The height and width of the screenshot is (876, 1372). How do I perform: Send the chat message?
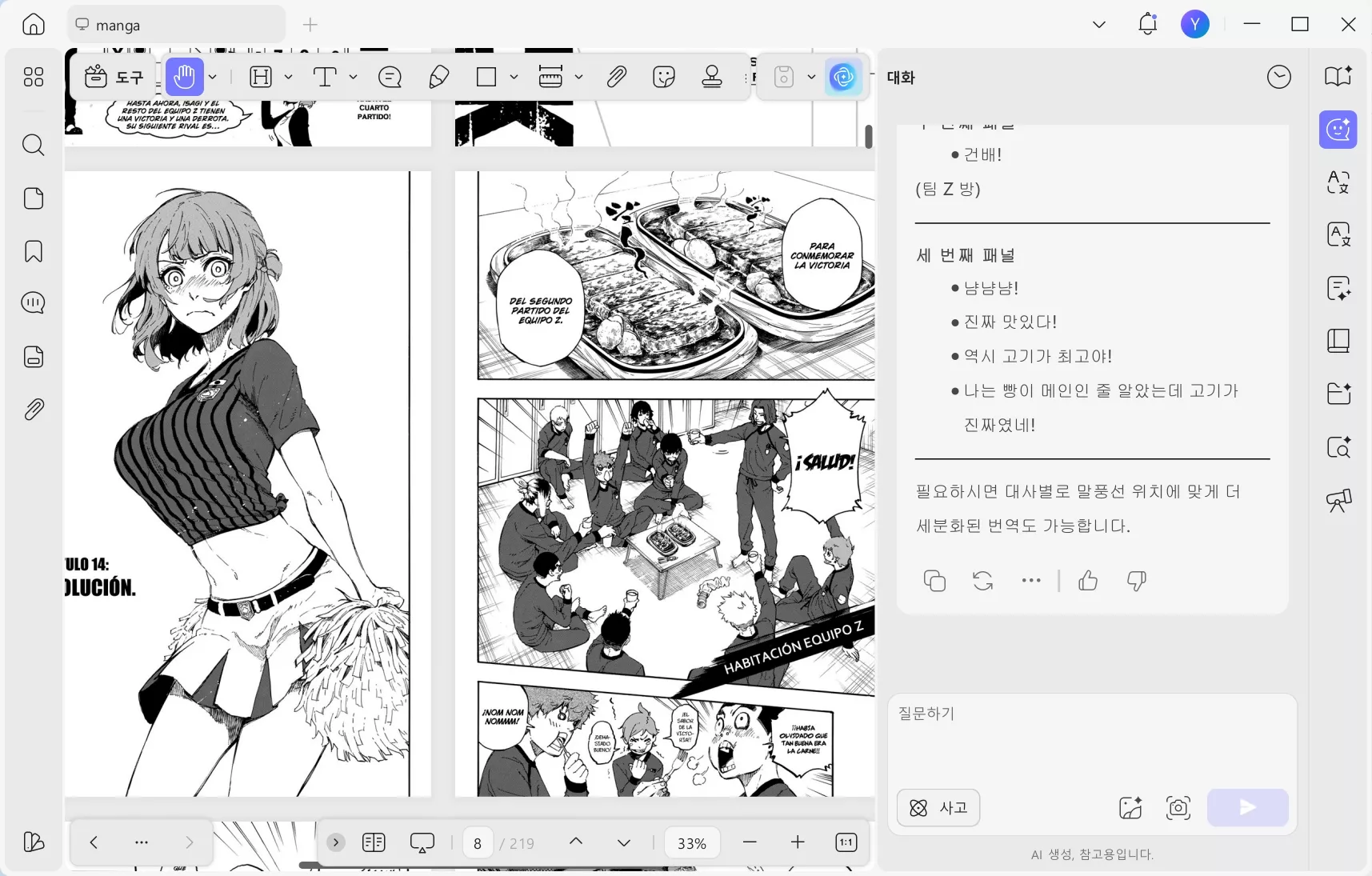pos(1248,808)
